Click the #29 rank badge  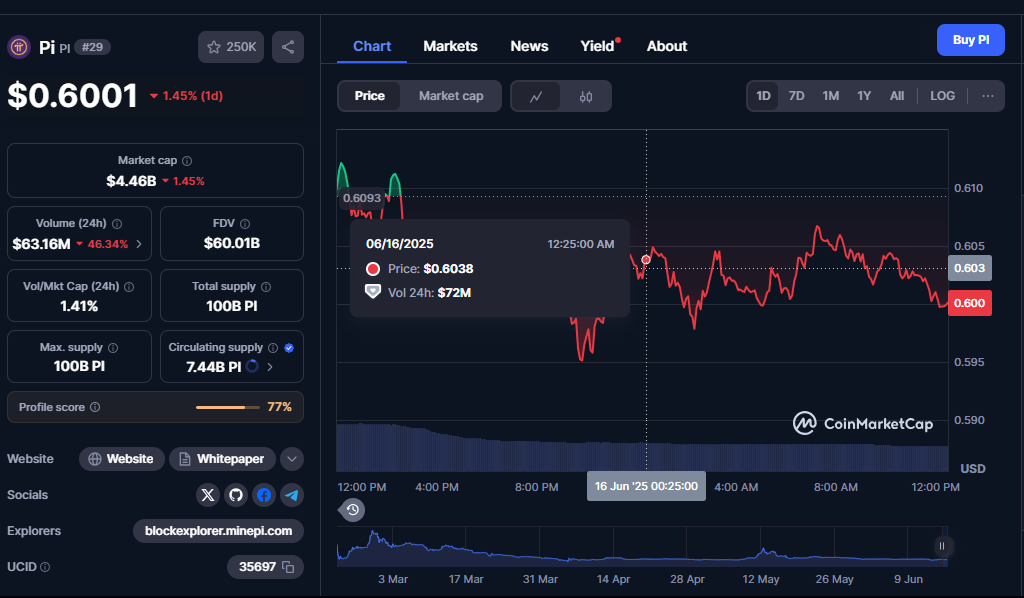[x=92, y=47]
